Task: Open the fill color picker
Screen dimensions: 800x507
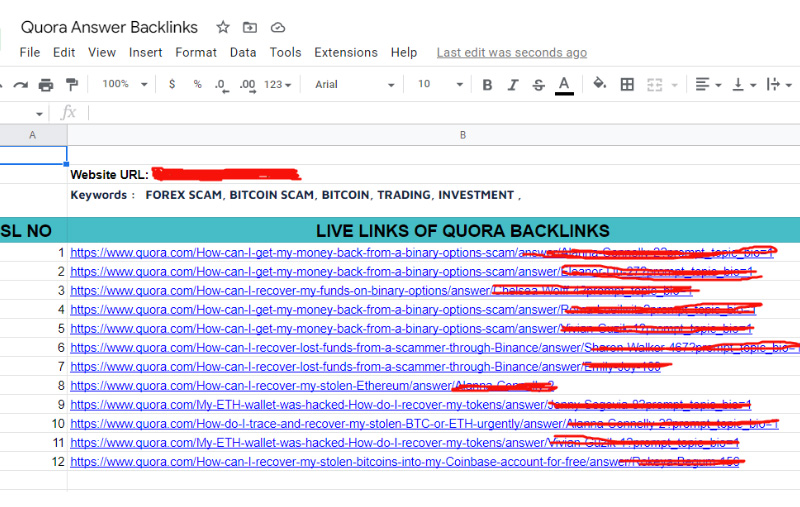Action: (599, 84)
